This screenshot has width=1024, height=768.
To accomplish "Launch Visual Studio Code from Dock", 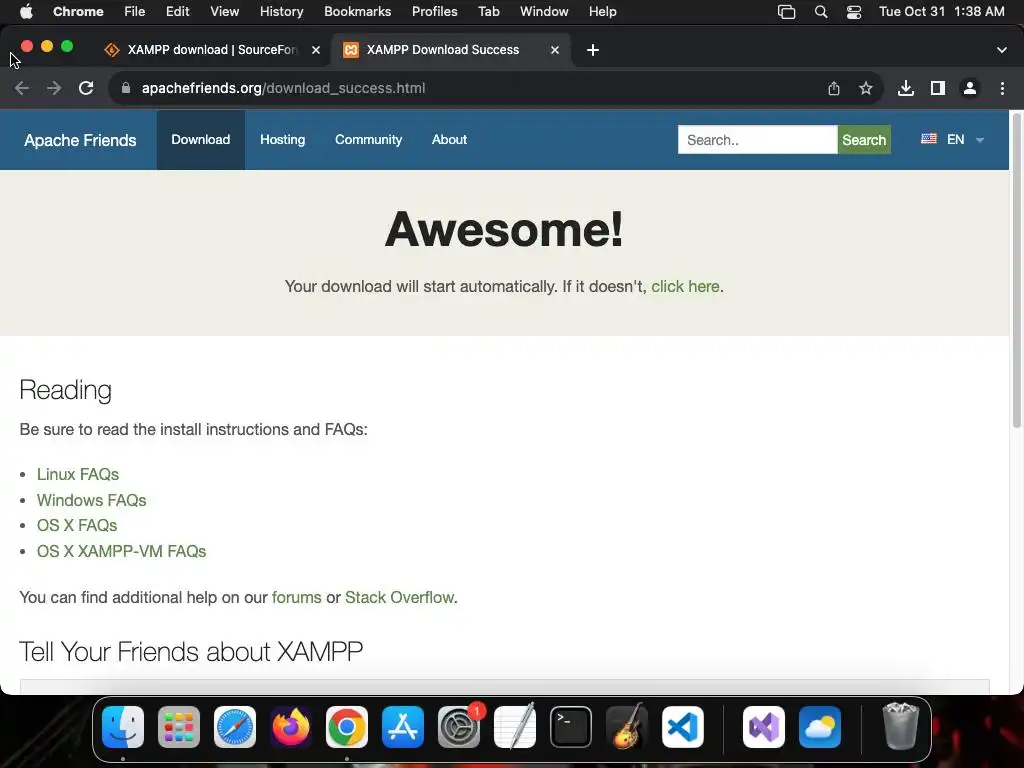I will [x=683, y=727].
